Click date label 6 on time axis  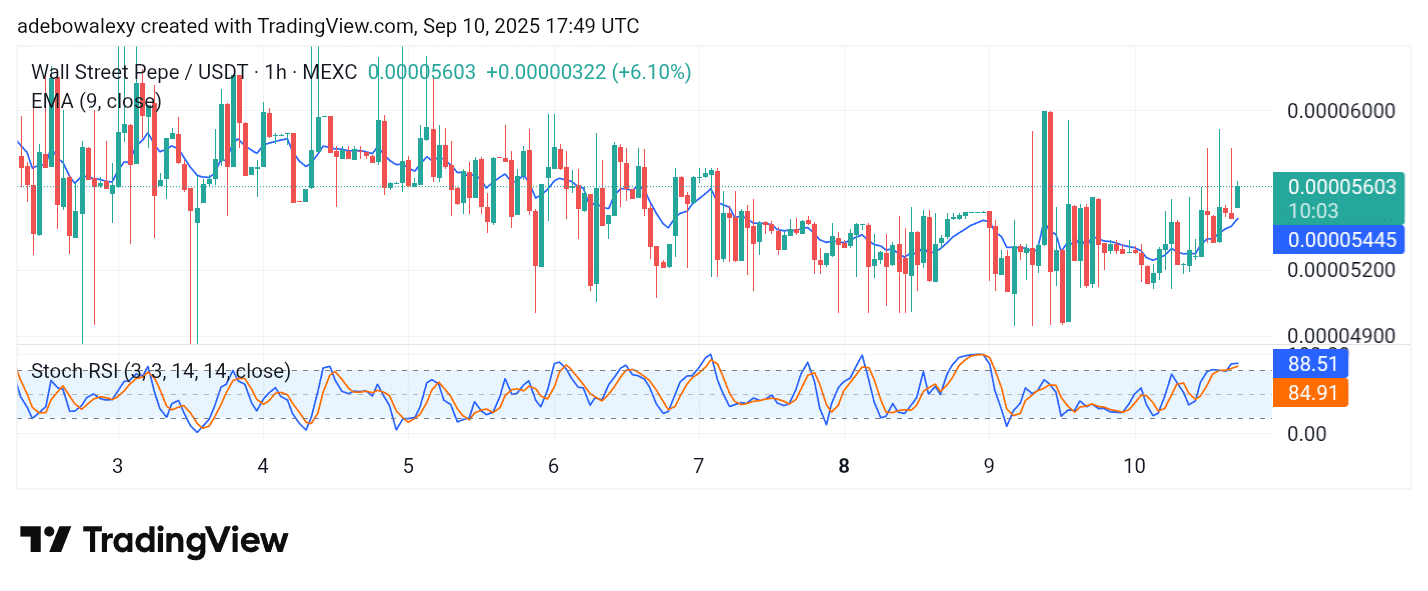553,466
